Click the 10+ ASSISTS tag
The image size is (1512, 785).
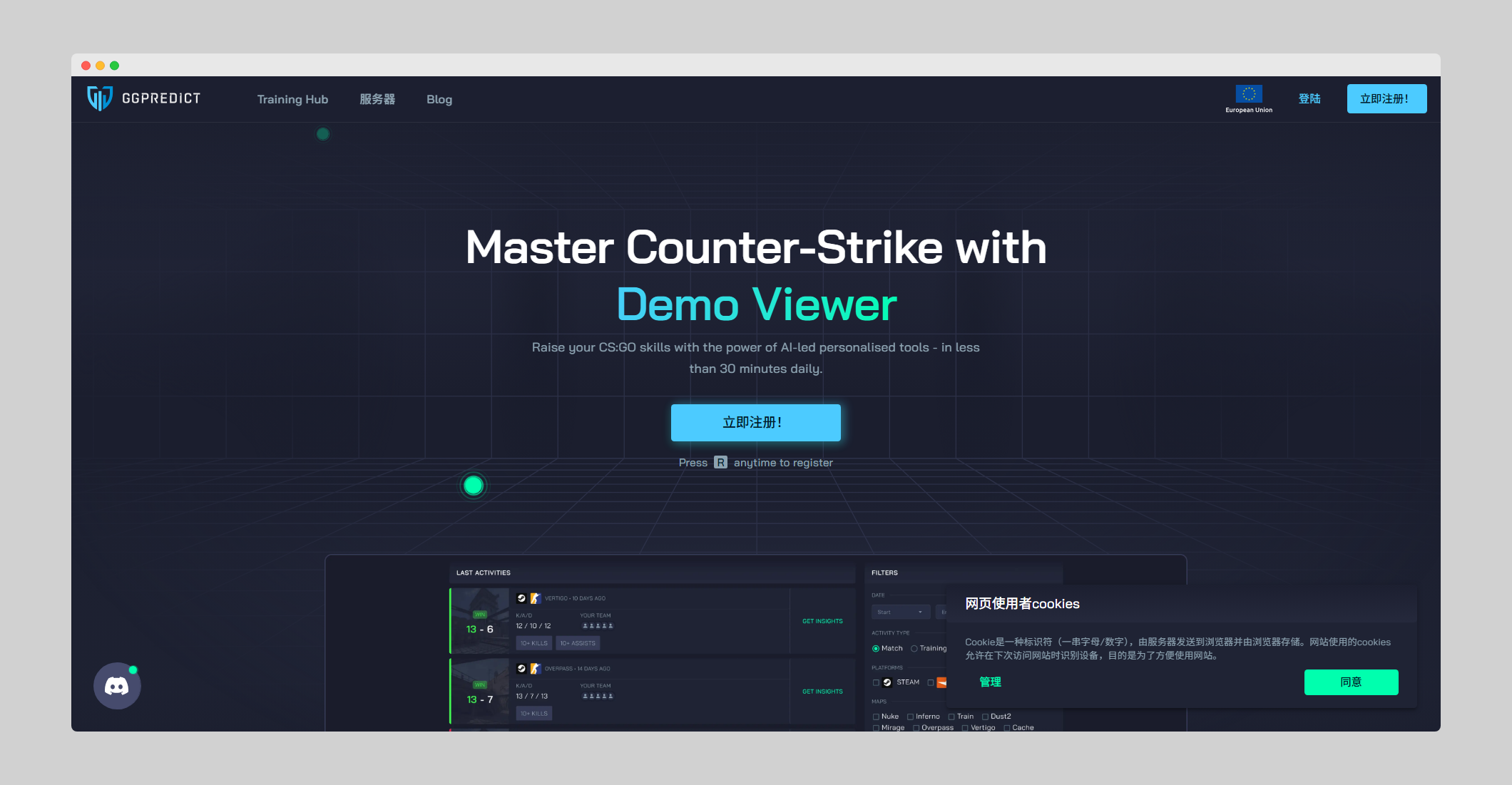(578, 643)
